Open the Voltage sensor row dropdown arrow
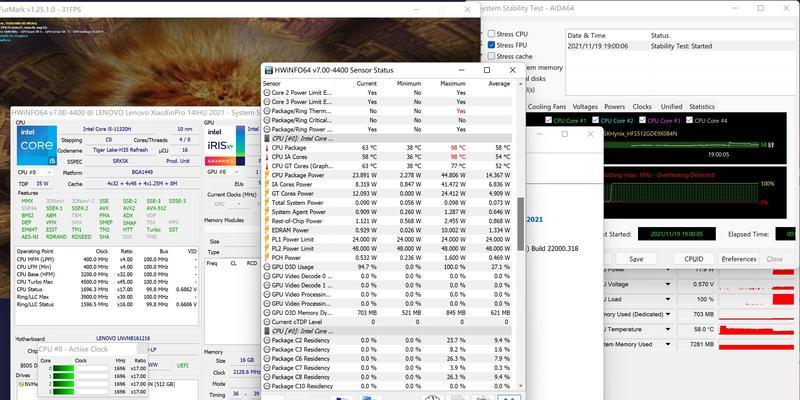Viewport: 800px width, 400px height. (667, 284)
